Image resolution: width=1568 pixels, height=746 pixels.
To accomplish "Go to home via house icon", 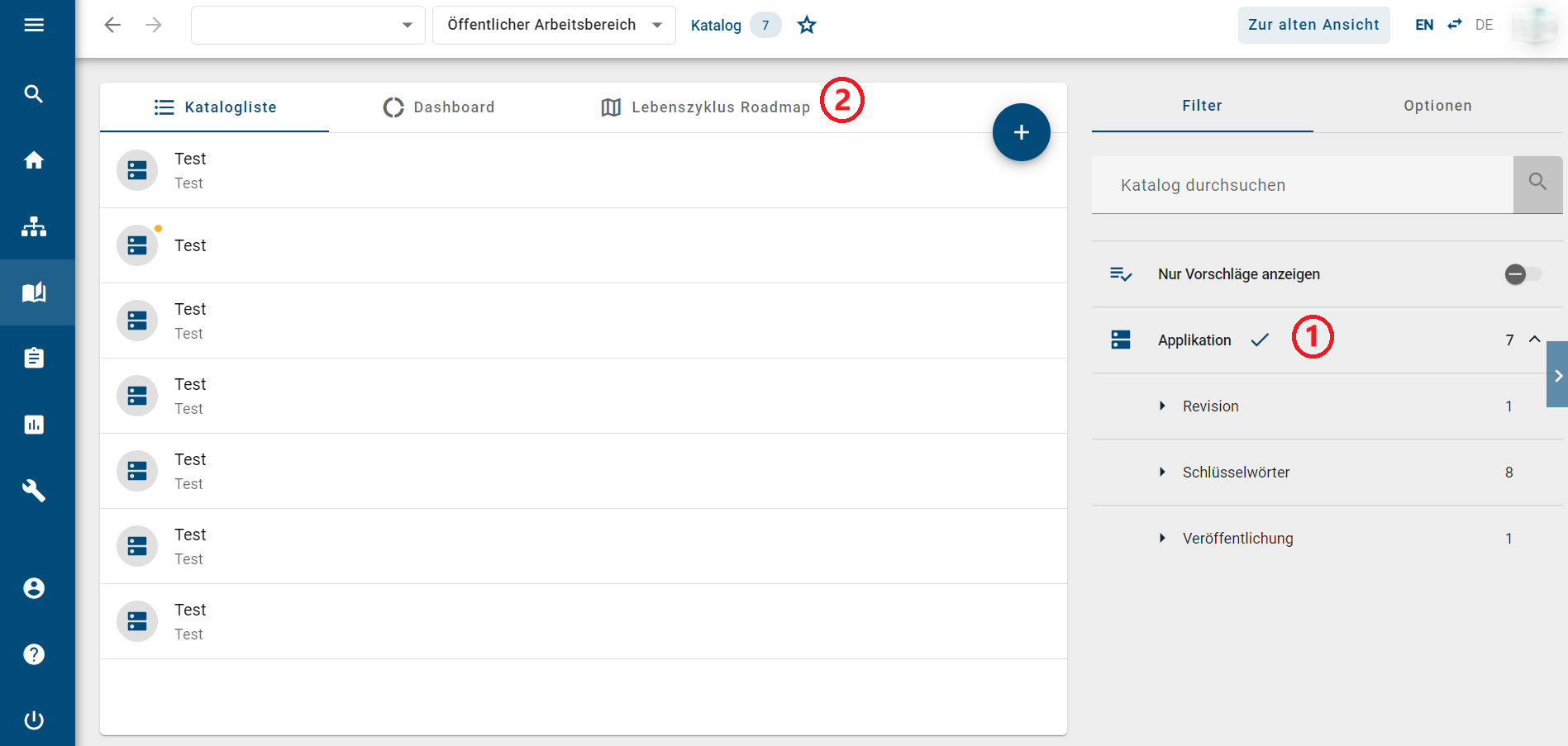I will pos(34,160).
